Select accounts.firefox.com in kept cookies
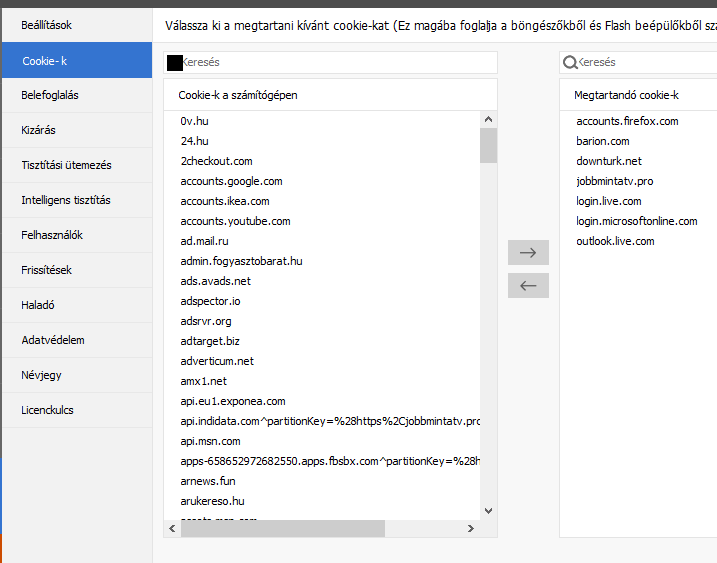The image size is (717, 563). pos(627,121)
